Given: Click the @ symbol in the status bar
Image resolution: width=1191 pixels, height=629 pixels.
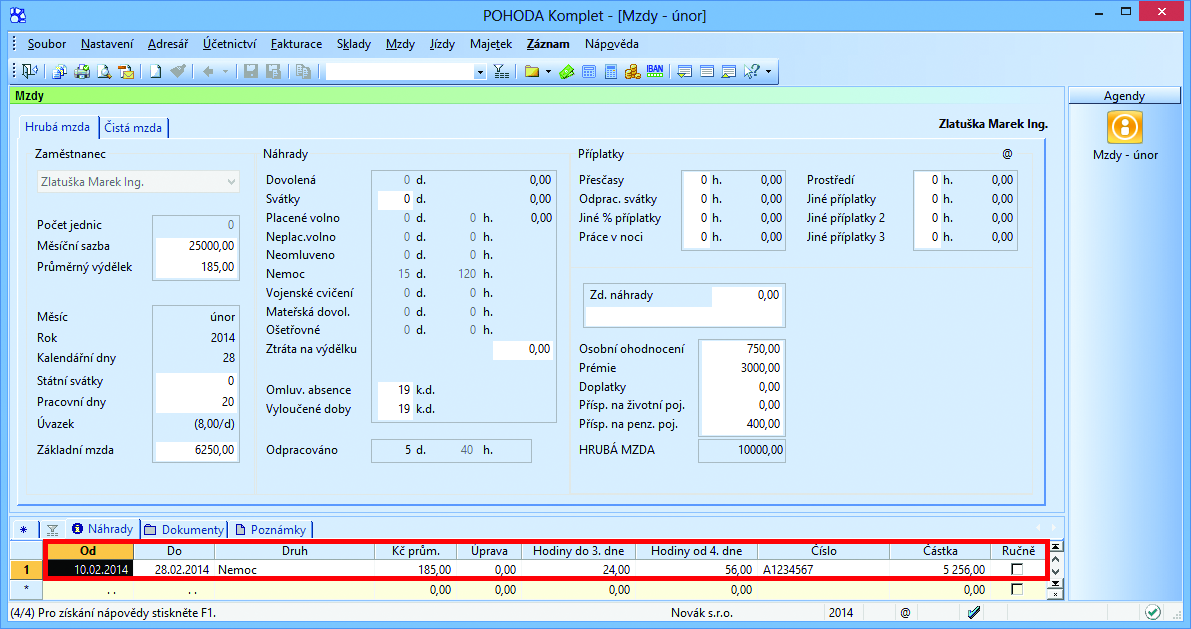Looking at the screenshot, I should [x=905, y=612].
